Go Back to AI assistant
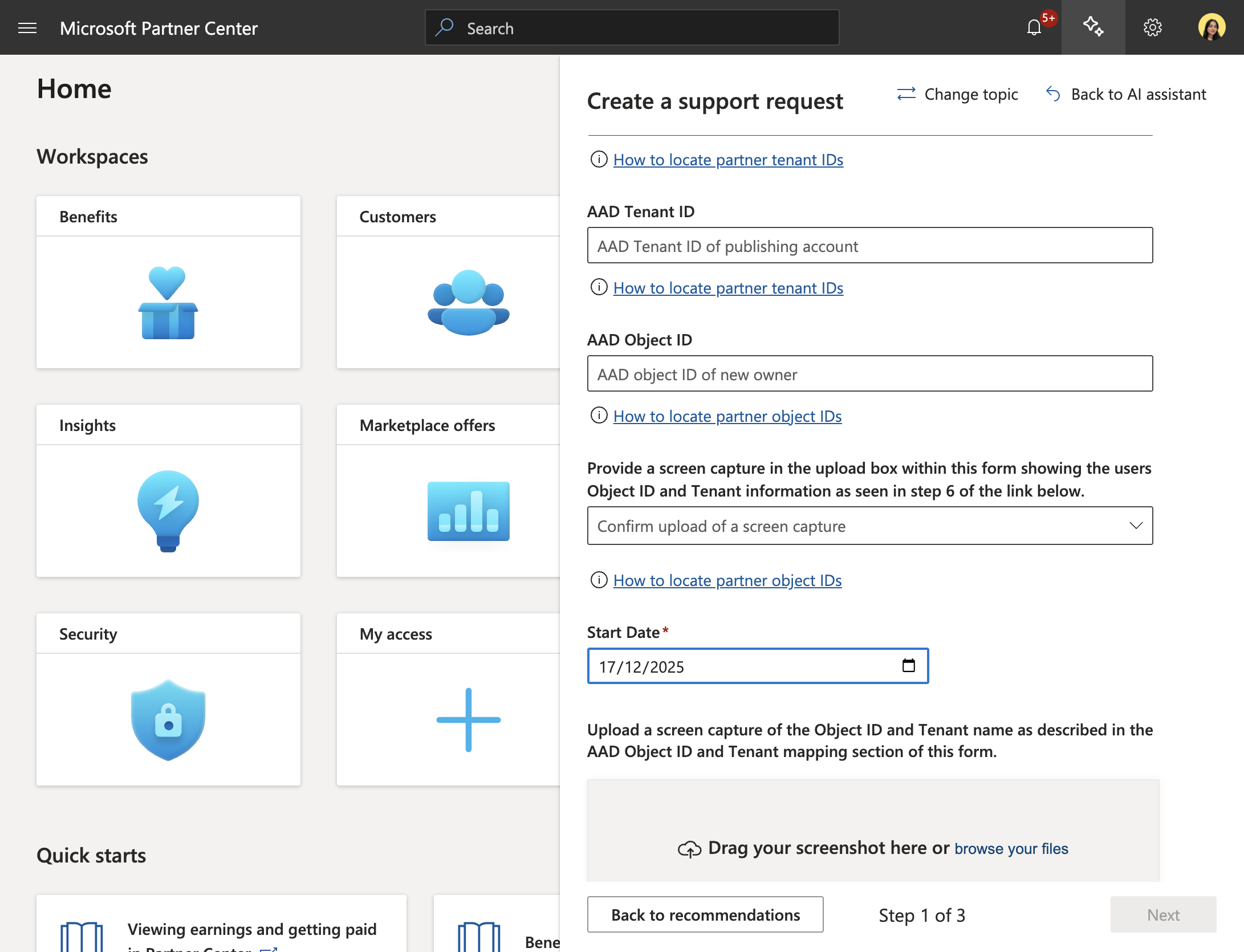The height and width of the screenshot is (952, 1244). (x=1126, y=94)
